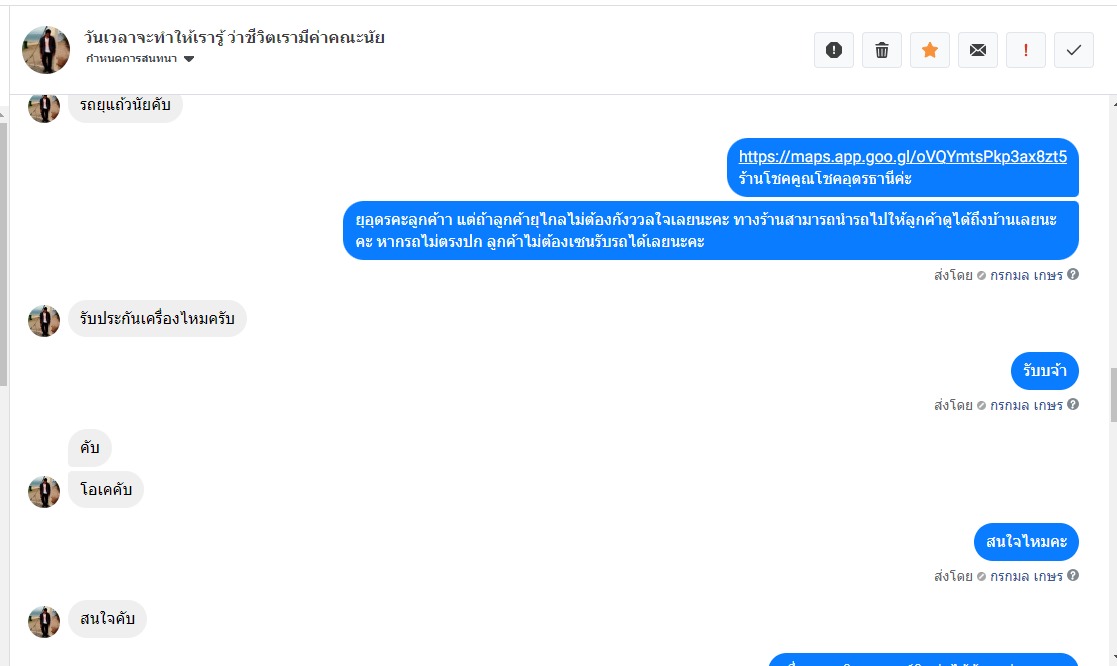Click help icon under the รับจ้า message
Screen dimensions: 1117x666
pyautogui.click(x=1073, y=405)
